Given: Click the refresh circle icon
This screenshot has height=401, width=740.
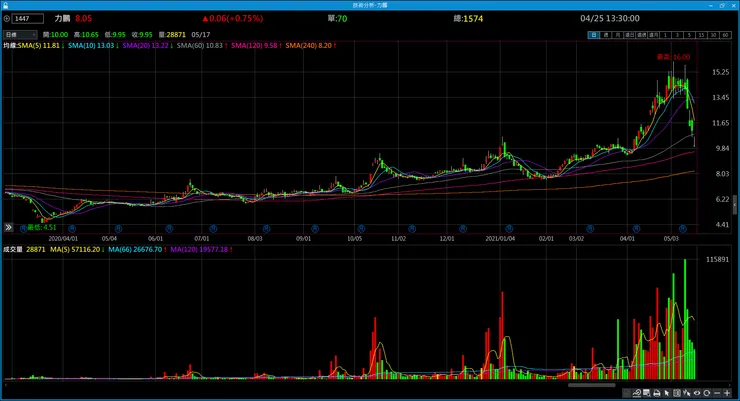Looking at the screenshot, I should [x=706, y=393].
